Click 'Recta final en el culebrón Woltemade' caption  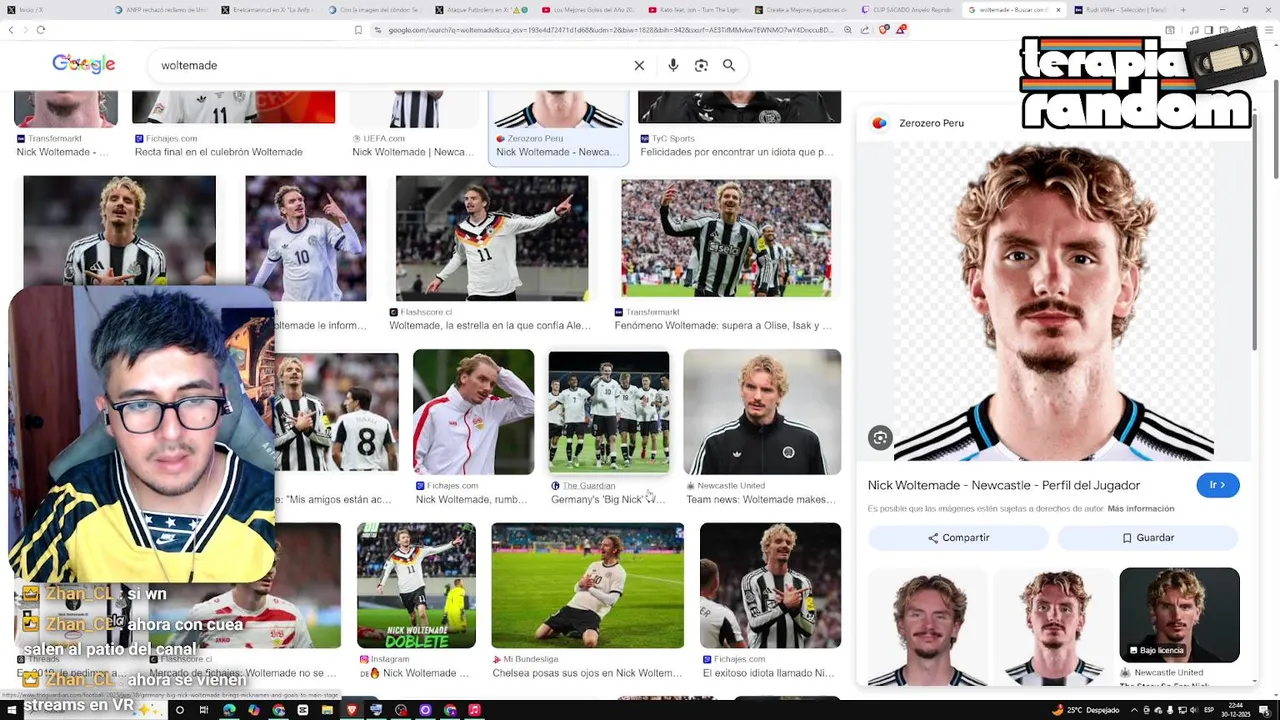(x=218, y=152)
